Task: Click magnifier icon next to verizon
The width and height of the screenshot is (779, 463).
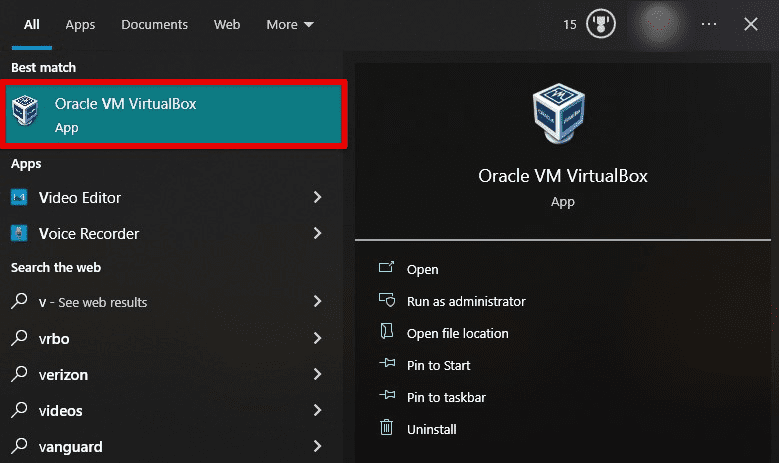Action: click(19, 374)
